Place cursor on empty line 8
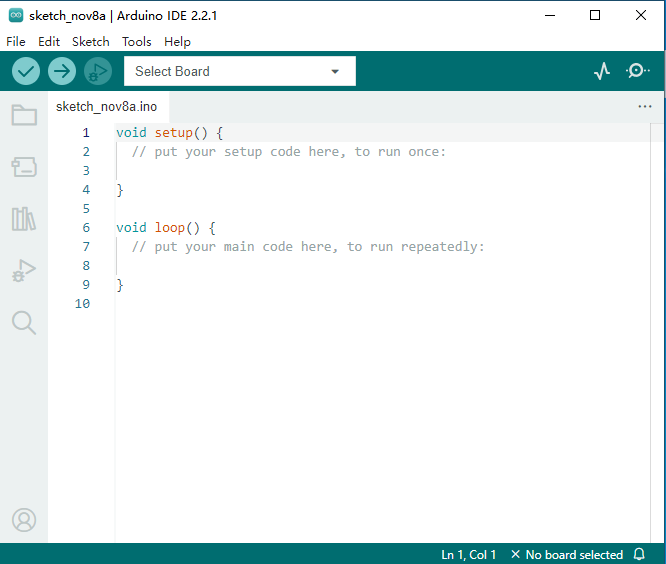The width and height of the screenshot is (666, 564). [382, 266]
